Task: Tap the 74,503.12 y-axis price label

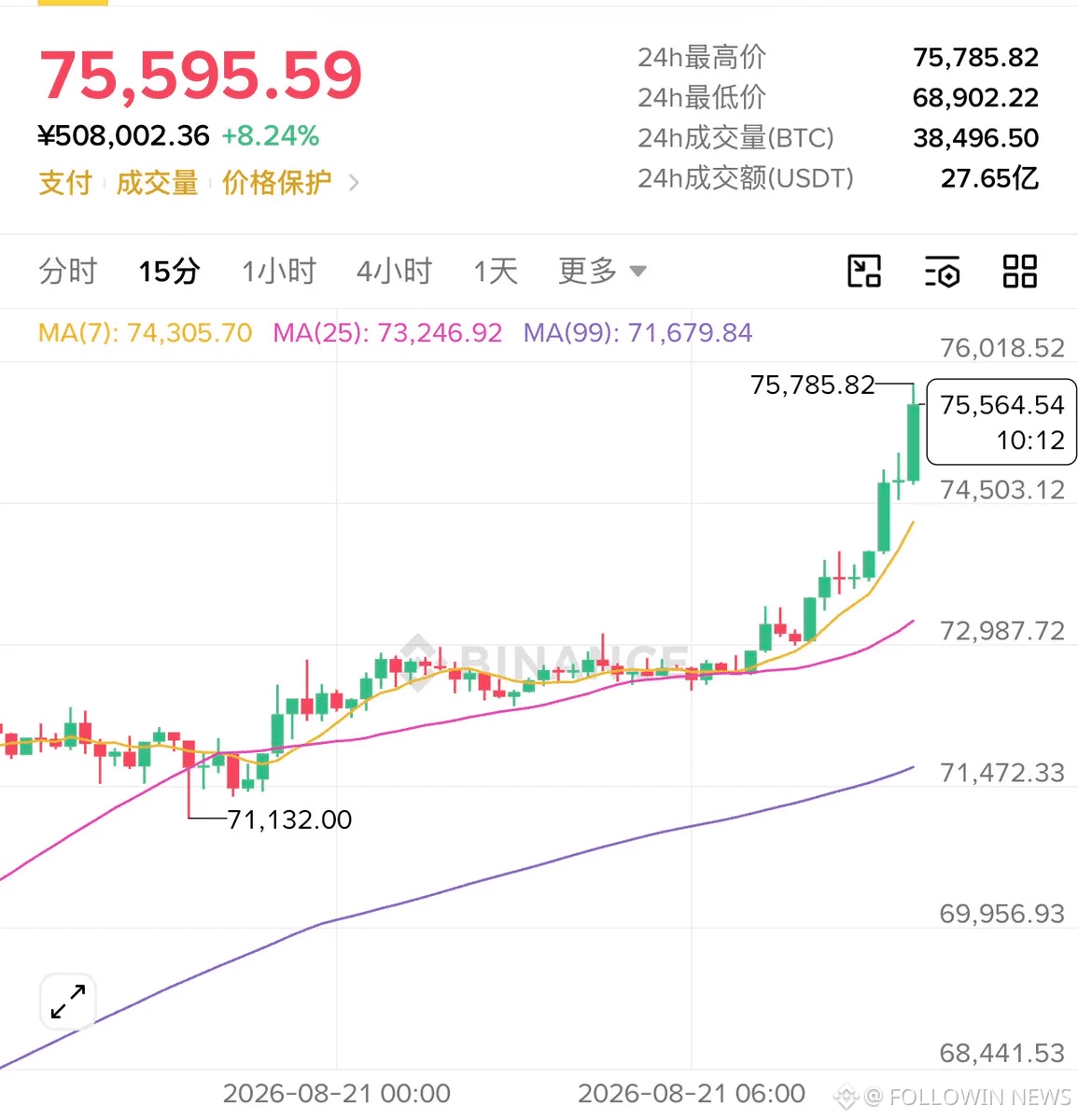Action: click(x=1002, y=490)
